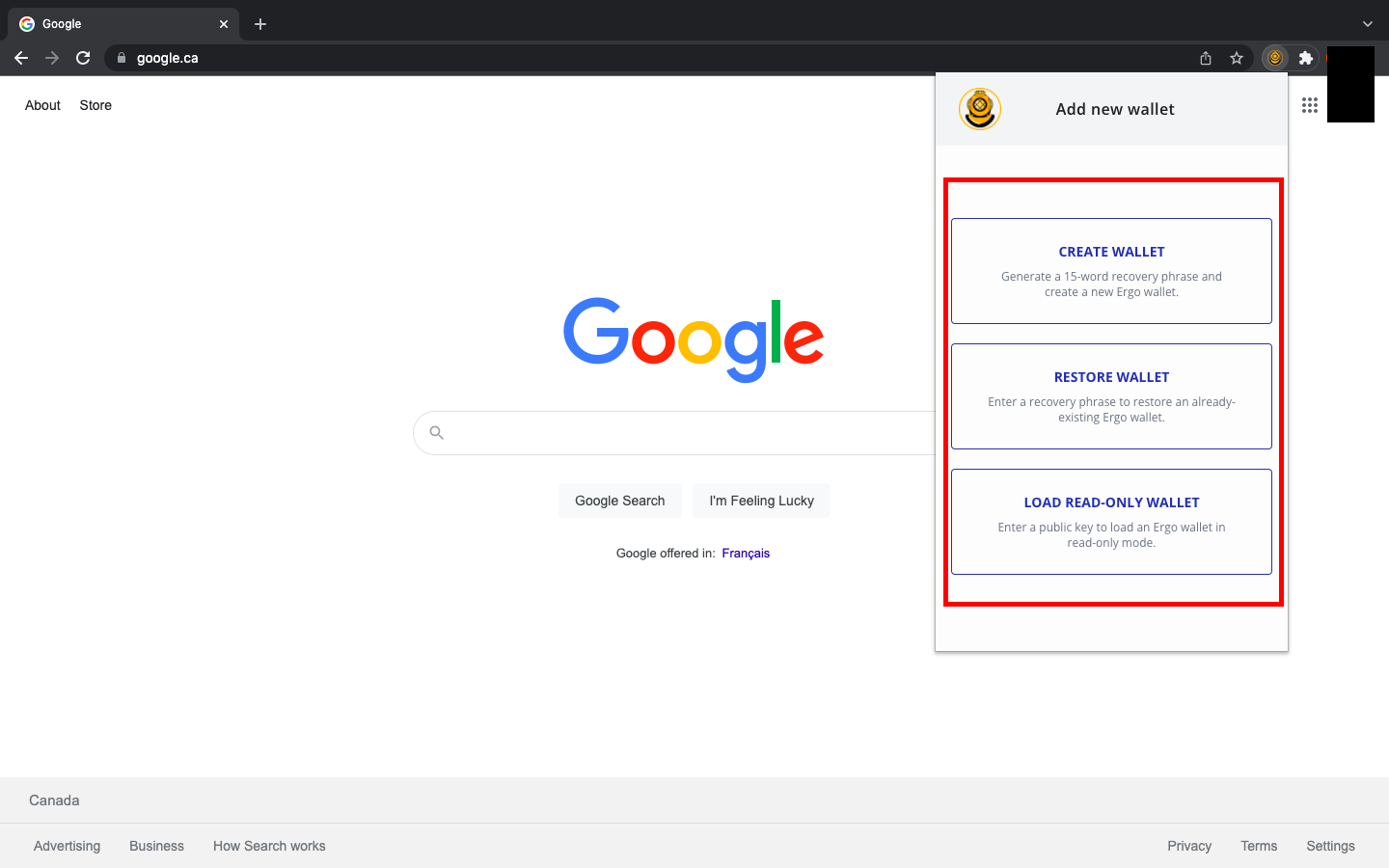1389x868 pixels.
Task: Open the About link
Action: (42, 105)
